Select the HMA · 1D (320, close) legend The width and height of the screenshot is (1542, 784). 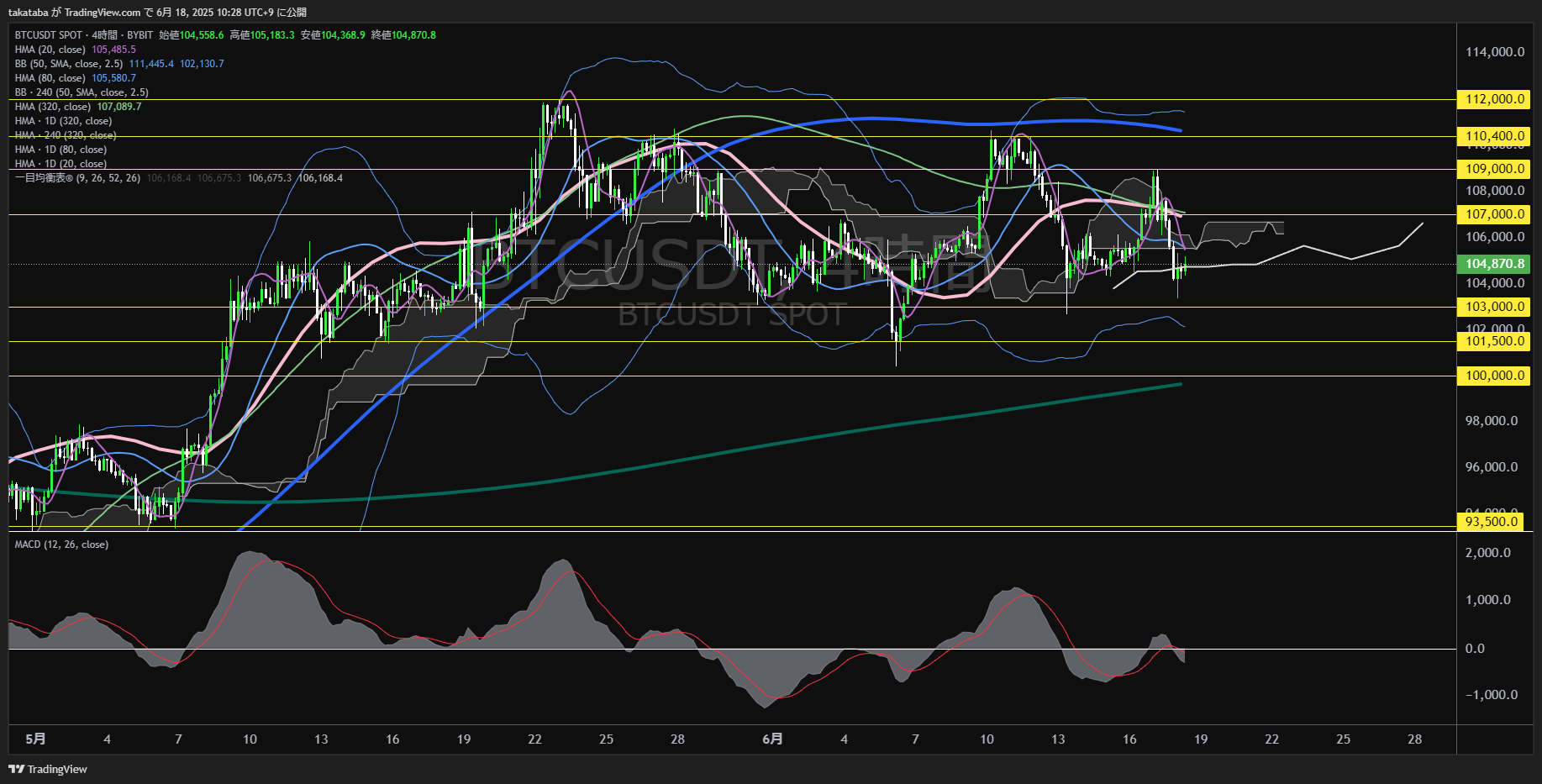click(x=63, y=121)
